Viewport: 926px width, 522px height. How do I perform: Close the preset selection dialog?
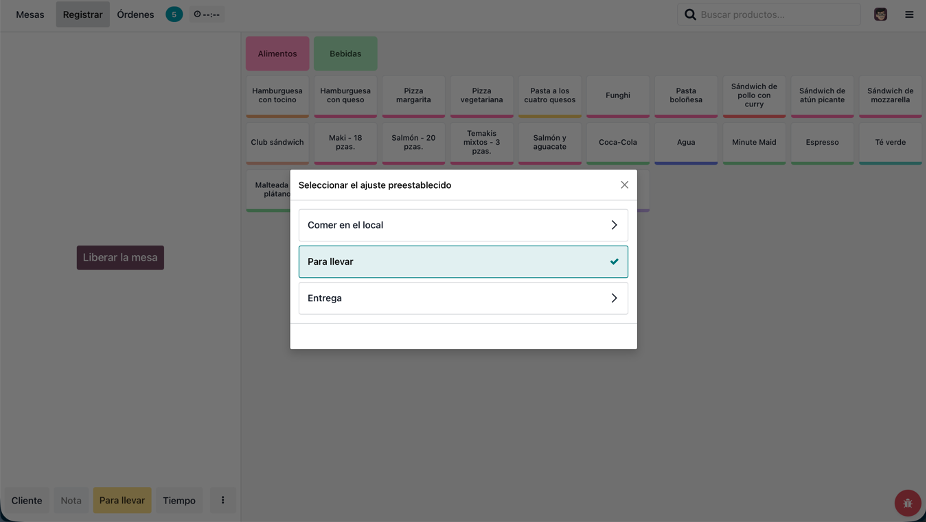point(625,185)
